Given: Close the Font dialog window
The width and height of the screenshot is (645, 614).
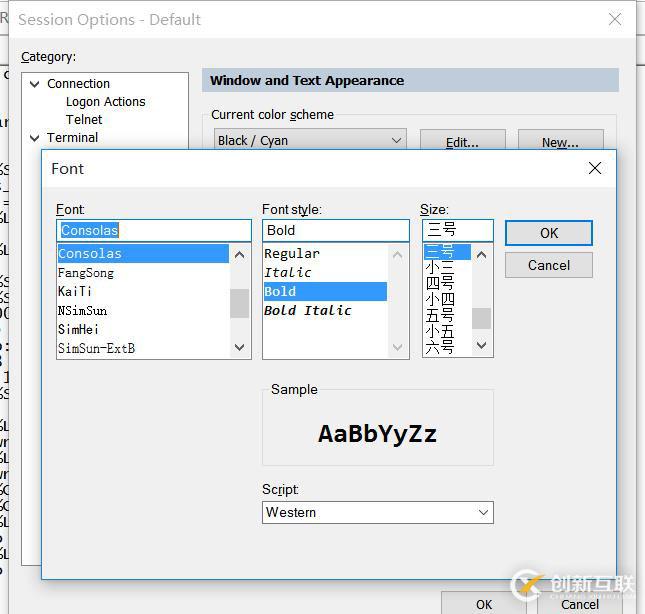Looking at the screenshot, I should point(594,168).
